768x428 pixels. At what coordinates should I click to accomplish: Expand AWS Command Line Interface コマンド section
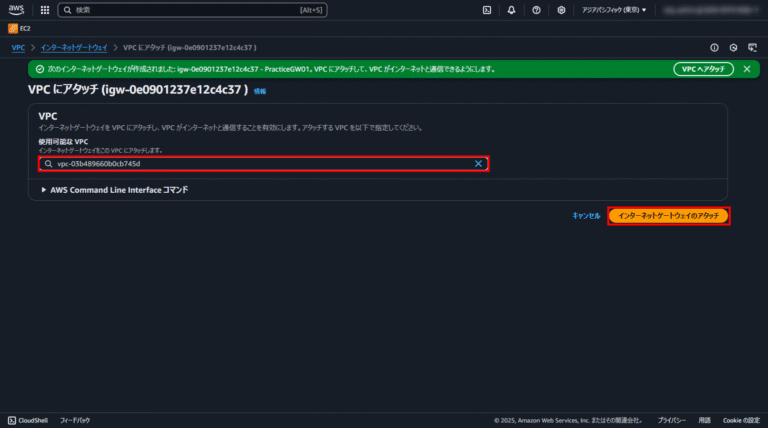(115, 189)
